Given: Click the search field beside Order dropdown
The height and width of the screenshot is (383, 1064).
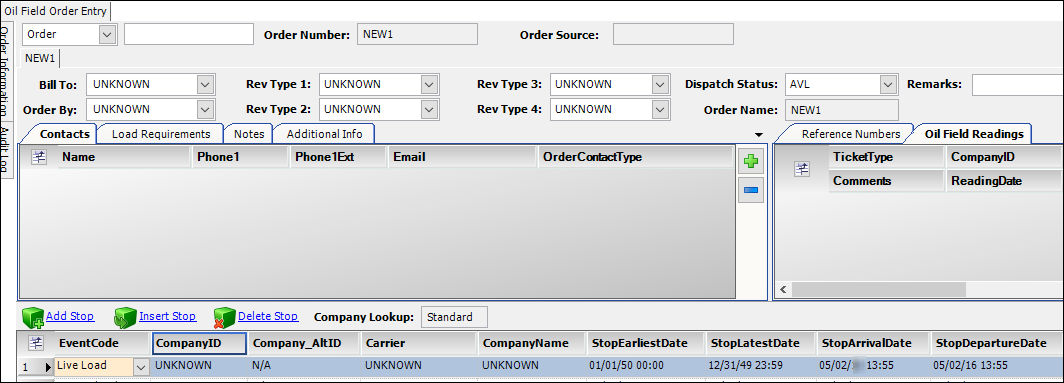Looking at the screenshot, I should pos(189,34).
